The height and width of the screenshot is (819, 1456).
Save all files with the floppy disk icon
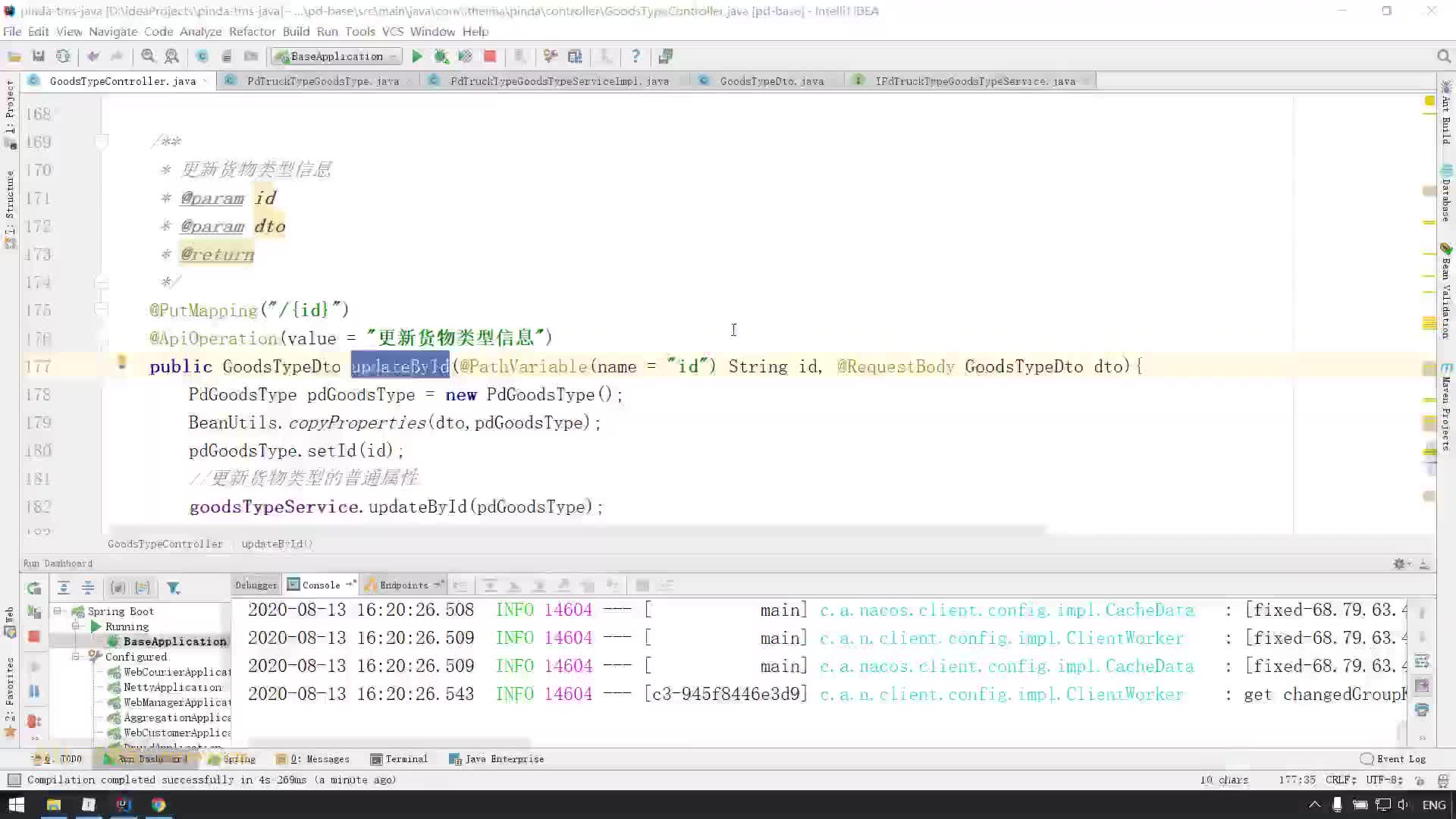(39, 56)
